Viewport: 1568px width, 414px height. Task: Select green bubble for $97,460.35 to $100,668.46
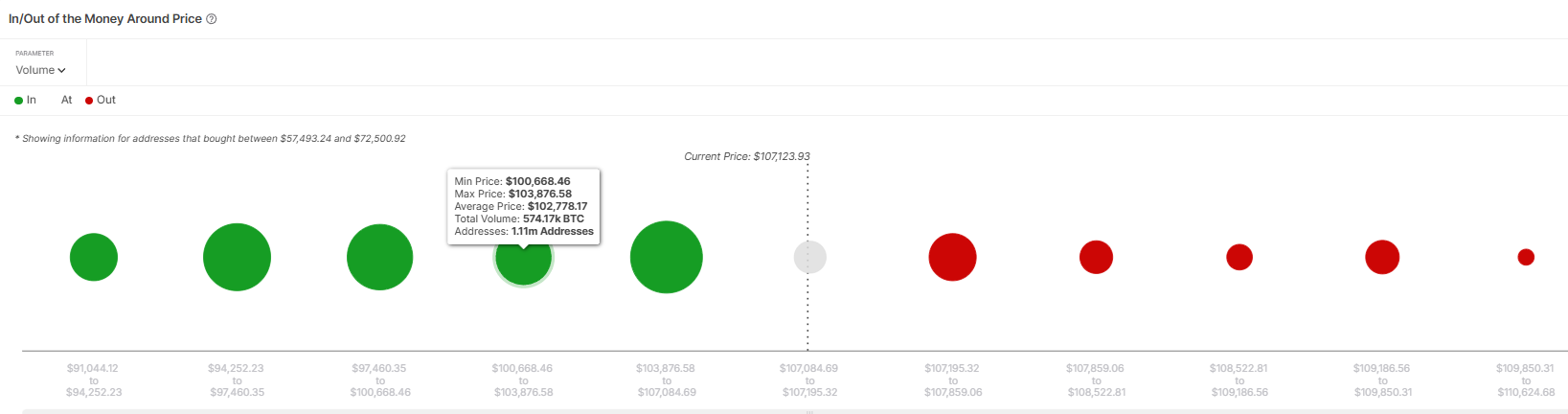coord(380,257)
